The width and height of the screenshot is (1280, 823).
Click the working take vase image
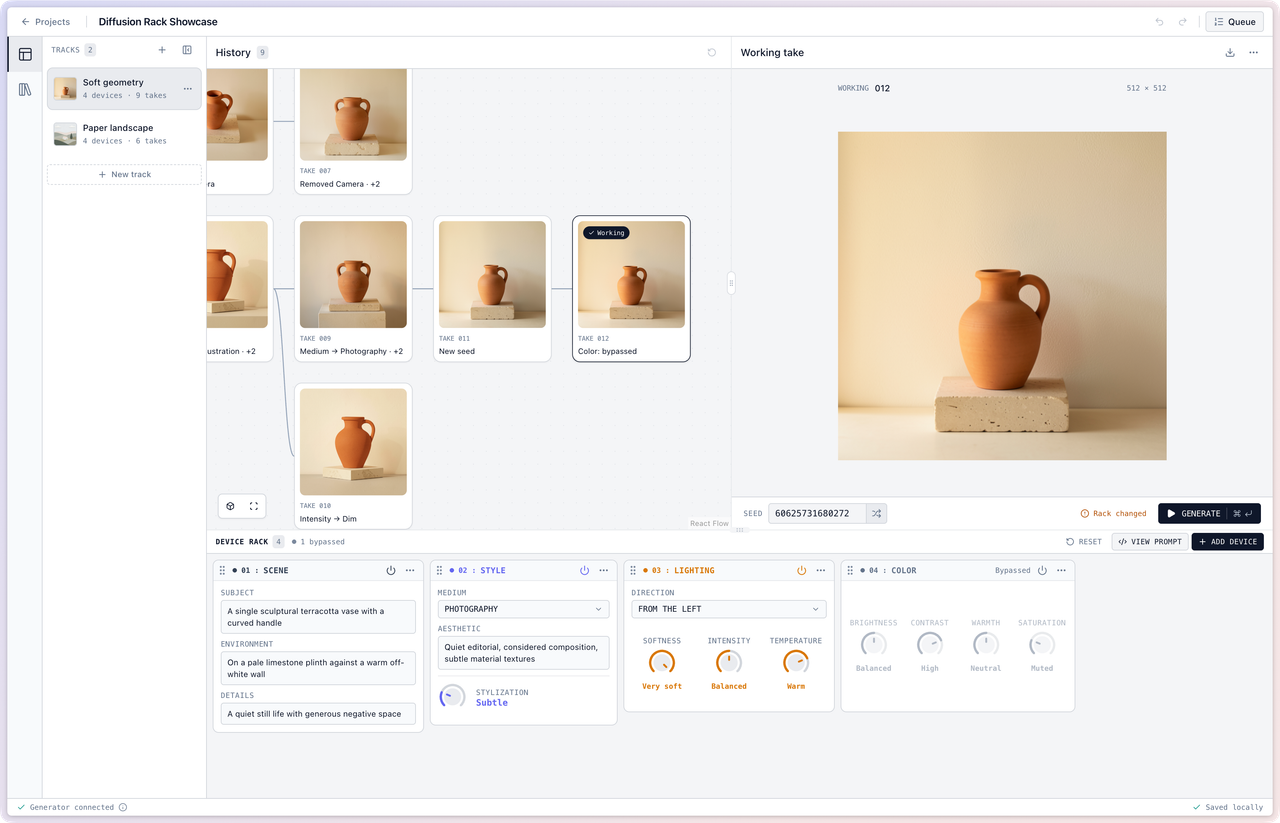pyautogui.click(x=1002, y=296)
